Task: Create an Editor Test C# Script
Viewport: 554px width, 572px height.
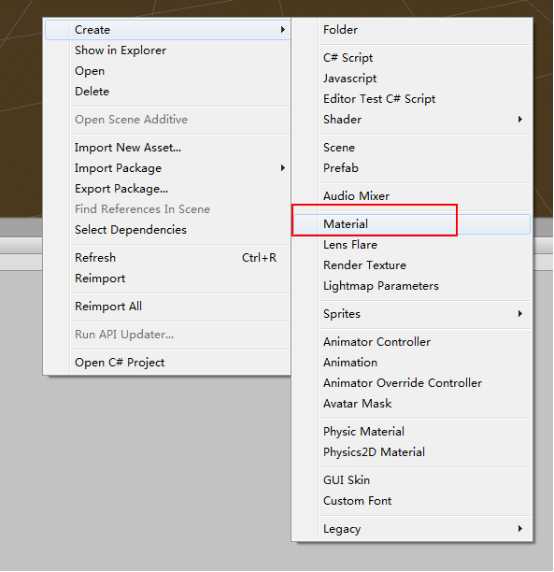Action: click(412, 98)
